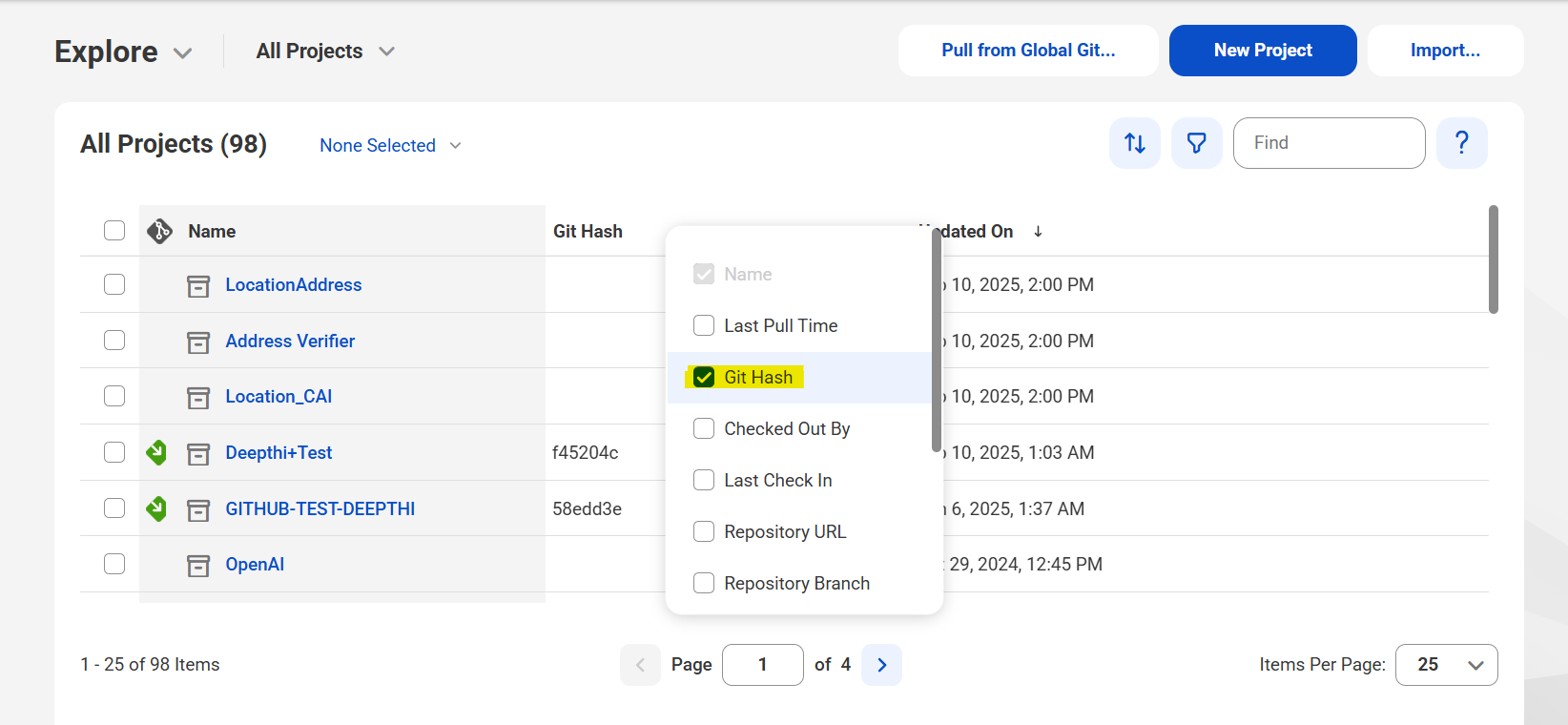The image size is (1568, 725).
Task: Click the git hash f45204c cell
Action: pos(585,453)
